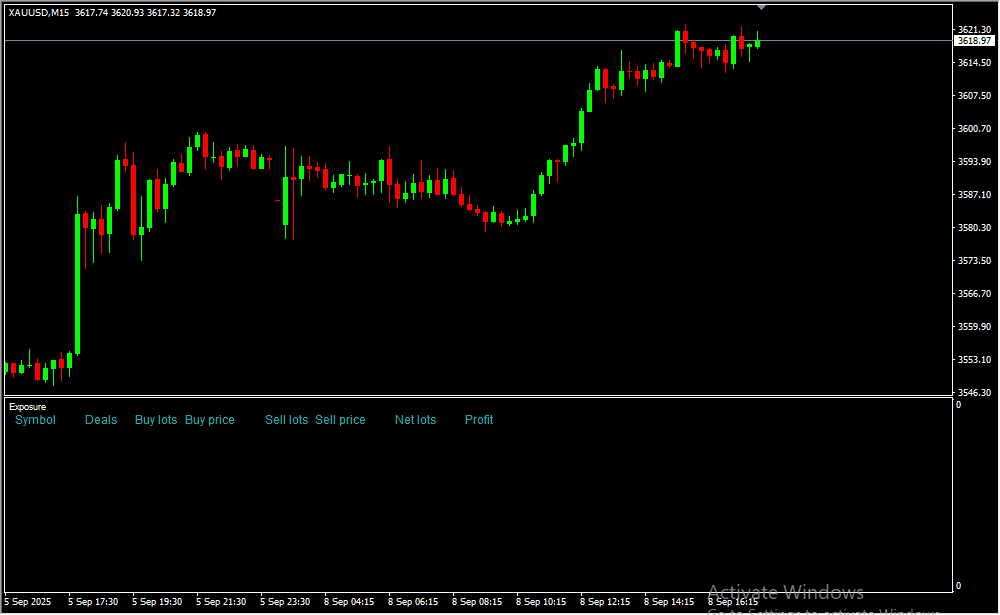Select the Buy price column header

(x=210, y=420)
